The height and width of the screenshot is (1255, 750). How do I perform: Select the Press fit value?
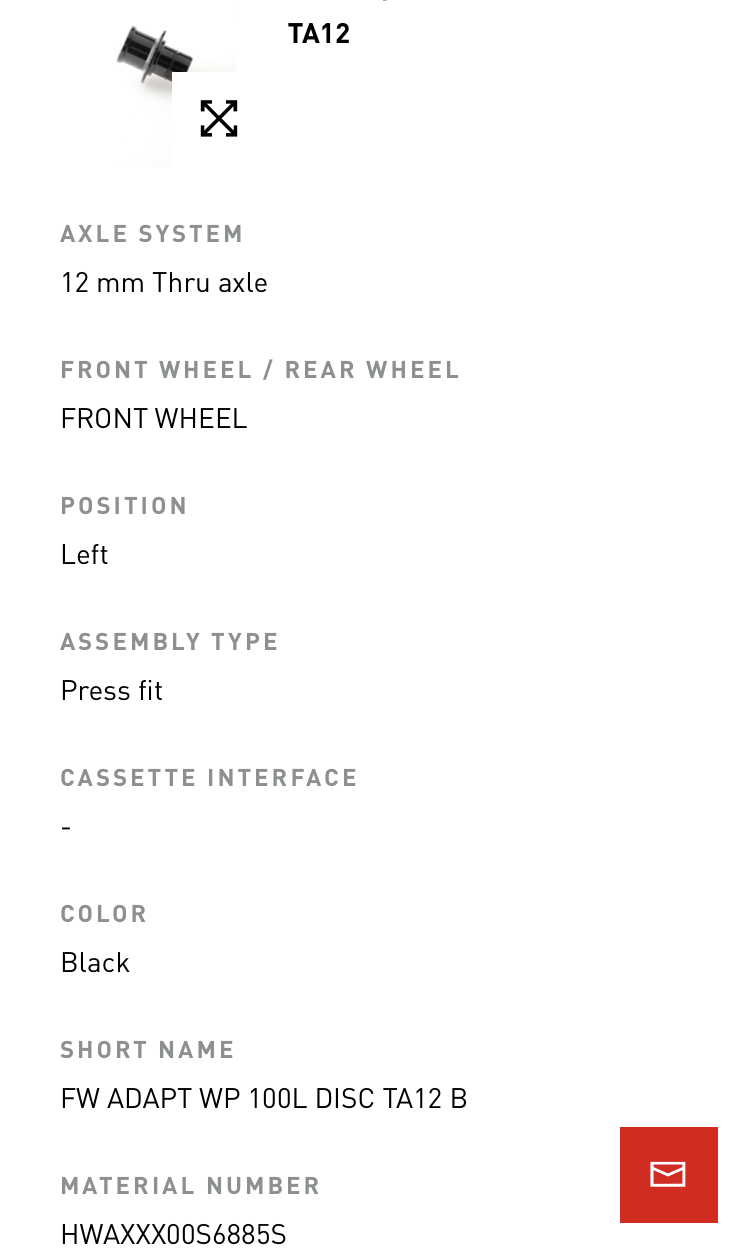(111, 691)
